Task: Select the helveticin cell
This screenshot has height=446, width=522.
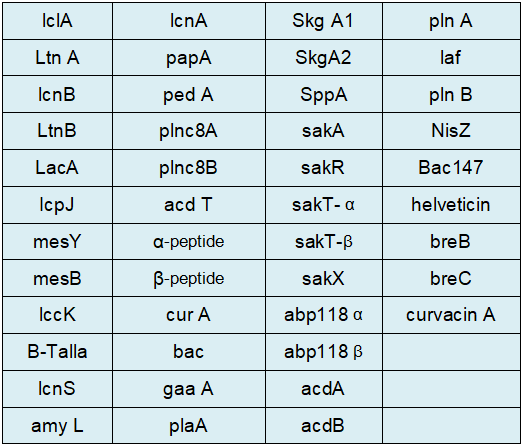Action: tap(451, 205)
